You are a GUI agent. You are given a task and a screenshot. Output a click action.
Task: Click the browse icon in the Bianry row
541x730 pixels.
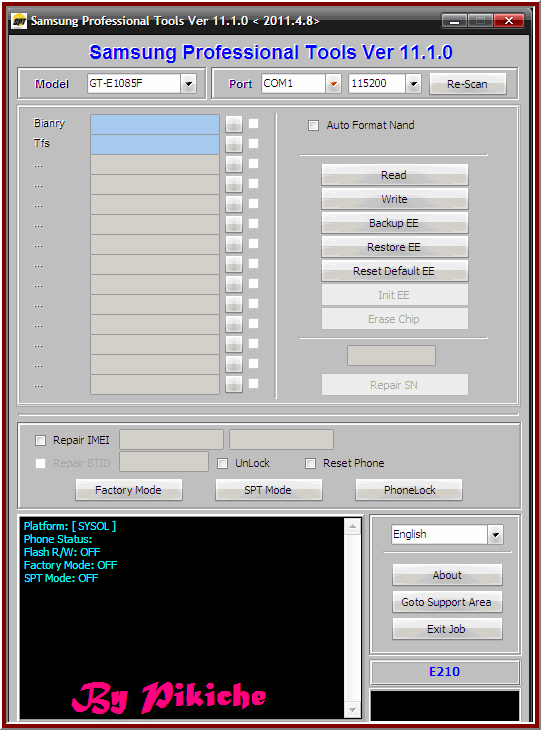click(x=234, y=124)
